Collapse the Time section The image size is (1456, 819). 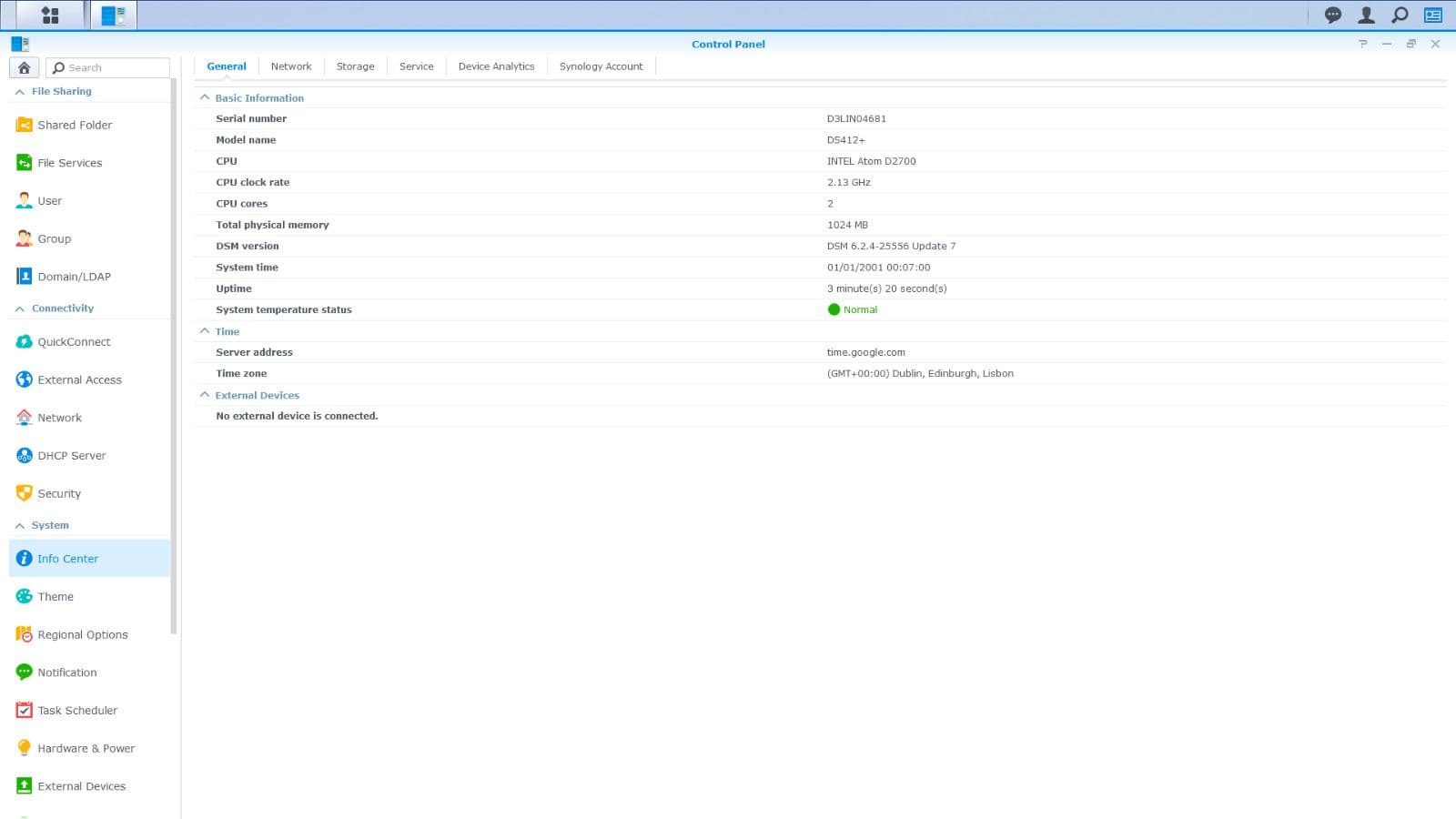204,330
